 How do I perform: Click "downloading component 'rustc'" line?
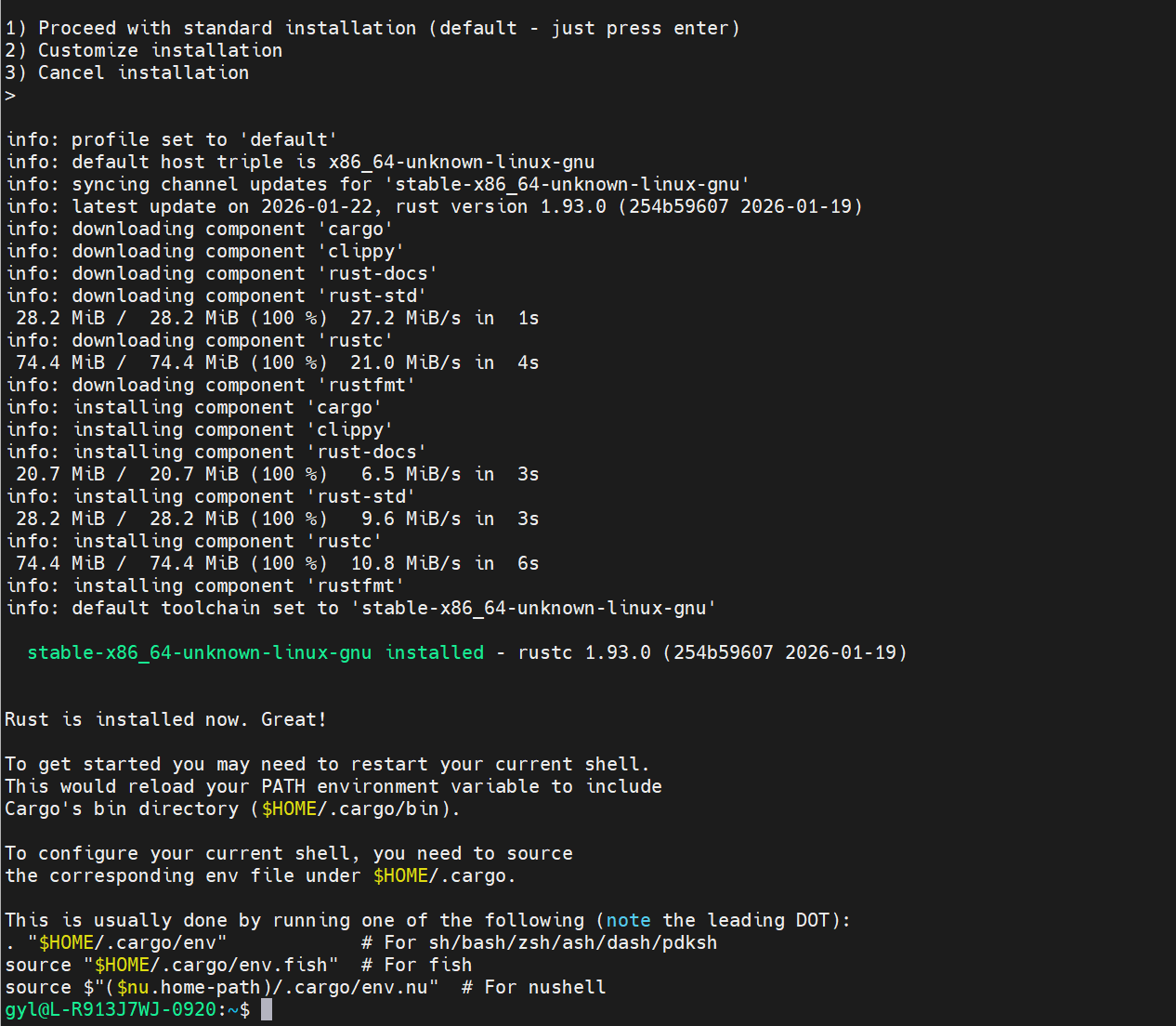point(200,340)
